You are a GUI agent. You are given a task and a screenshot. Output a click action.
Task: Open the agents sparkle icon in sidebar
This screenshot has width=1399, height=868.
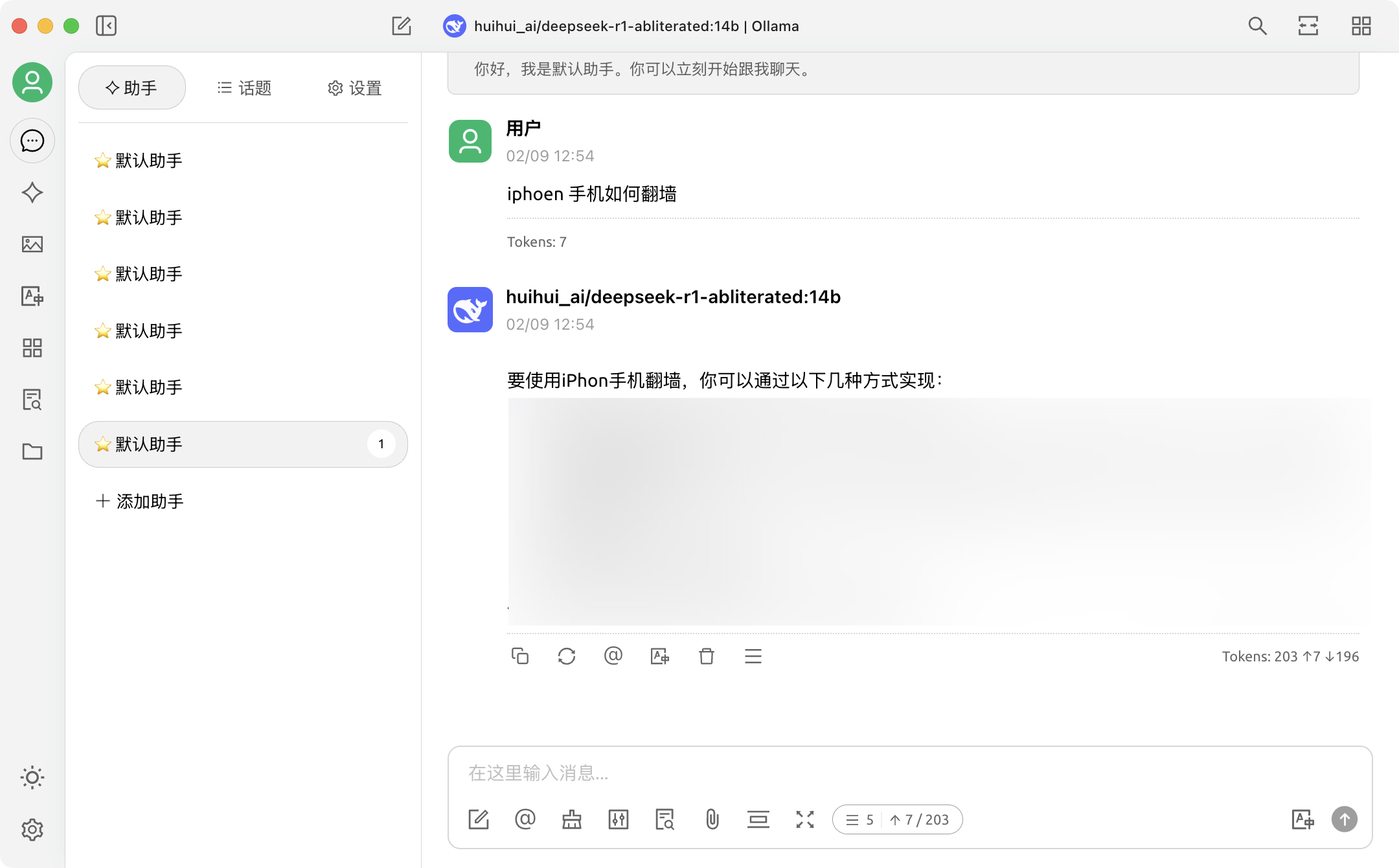(32, 192)
